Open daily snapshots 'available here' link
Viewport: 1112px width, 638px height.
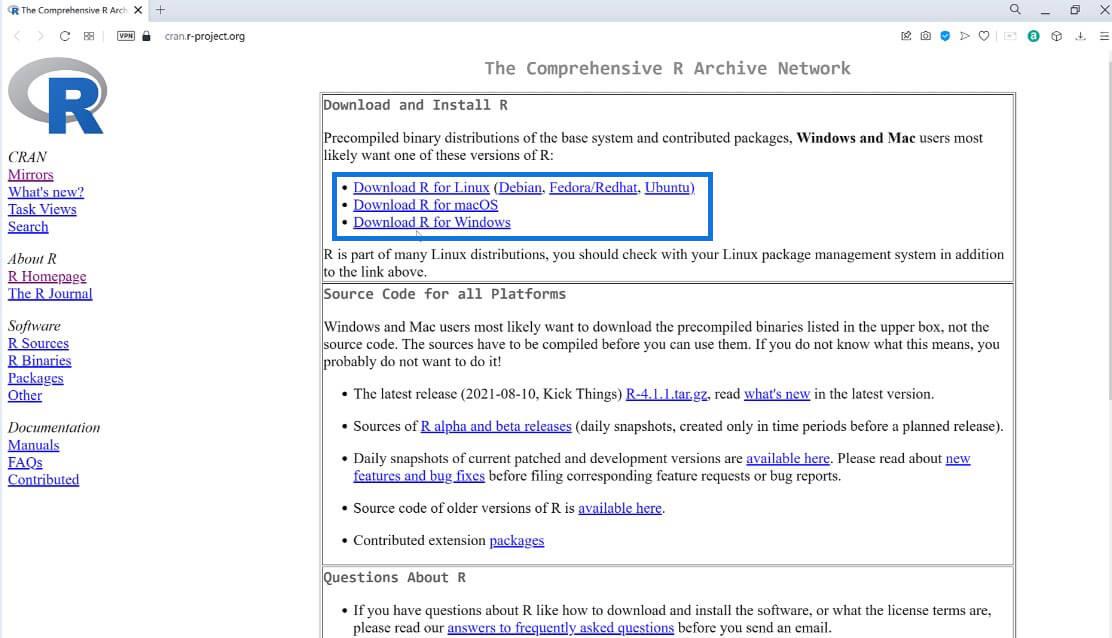pyautogui.click(x=788, y=459)
